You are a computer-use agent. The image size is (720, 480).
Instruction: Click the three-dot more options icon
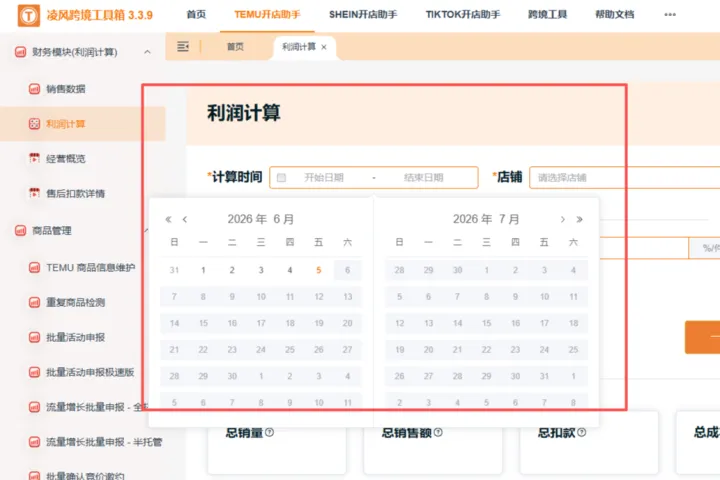point(670,15)
